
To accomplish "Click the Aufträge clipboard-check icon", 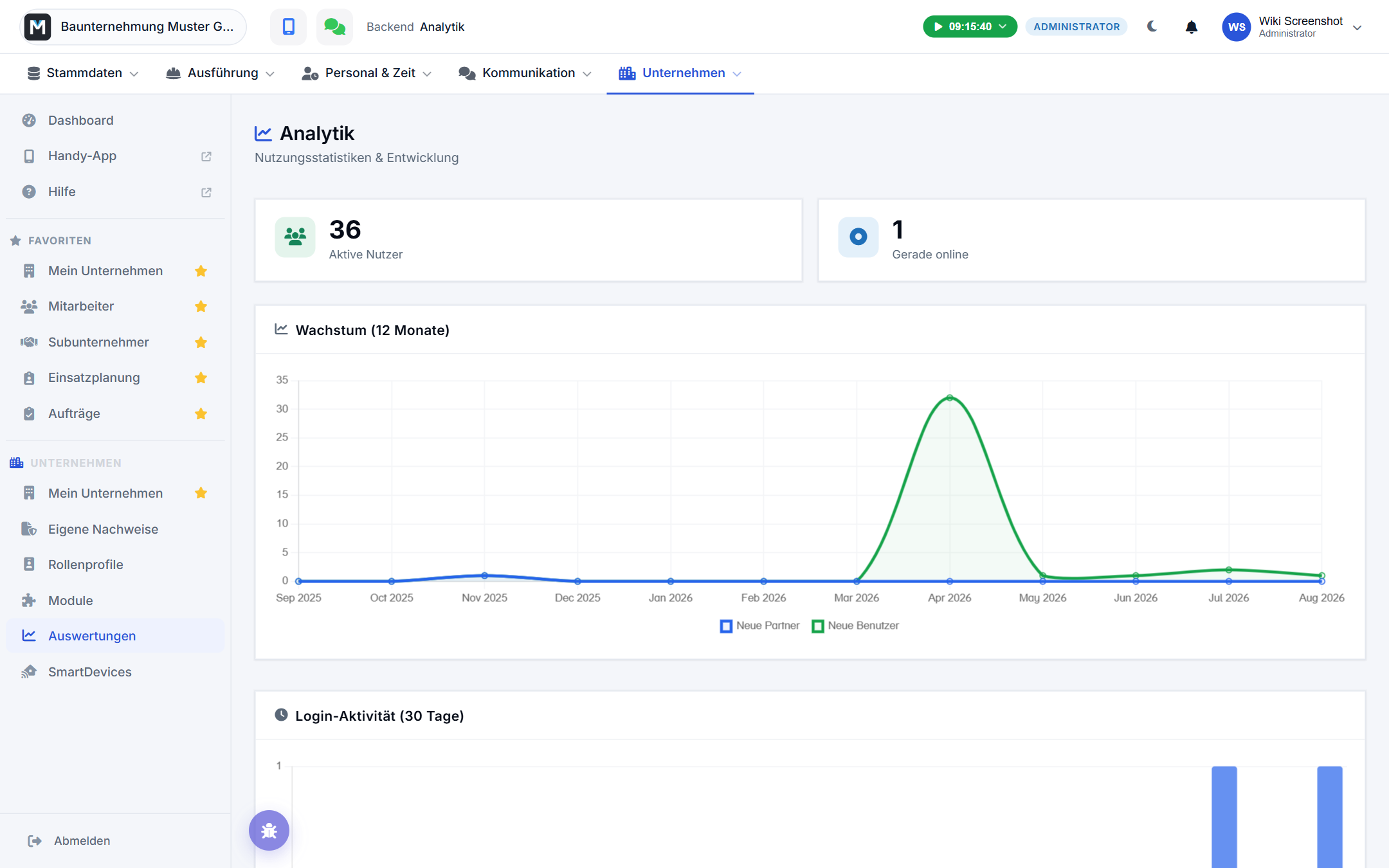I will (29, 413).
